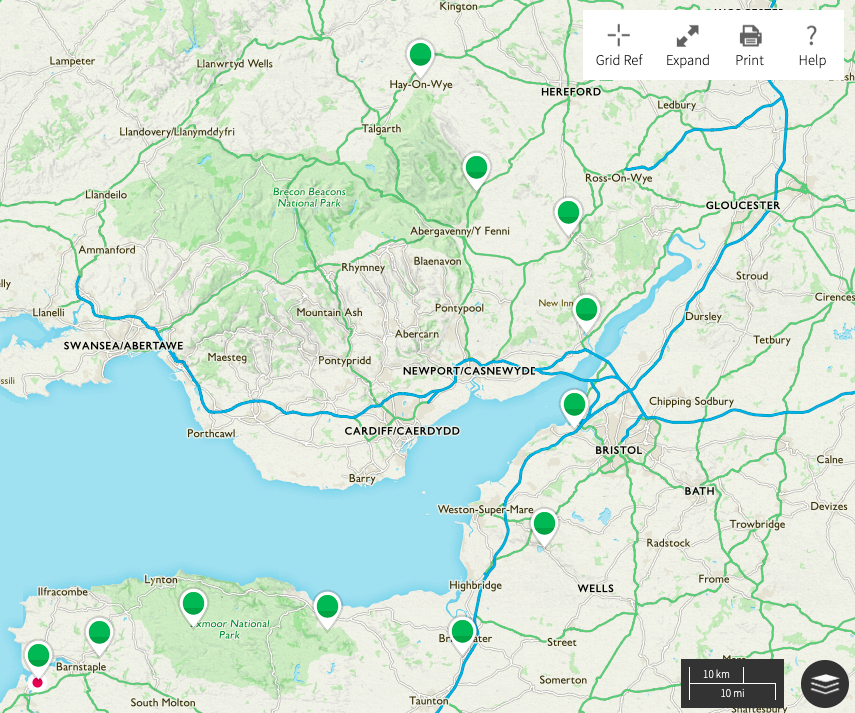
Task: Open the Grid Ref tool
Action: pyautogui.click(x=619, y=46)
